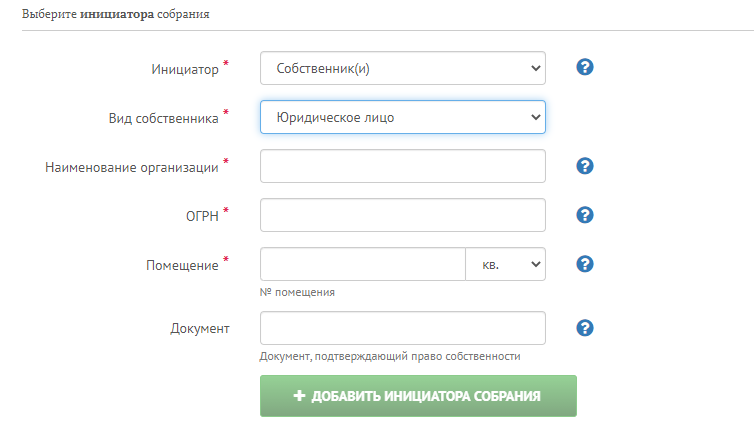
Task: Click the Вид собственника label text
Action: tap(163, 118)
